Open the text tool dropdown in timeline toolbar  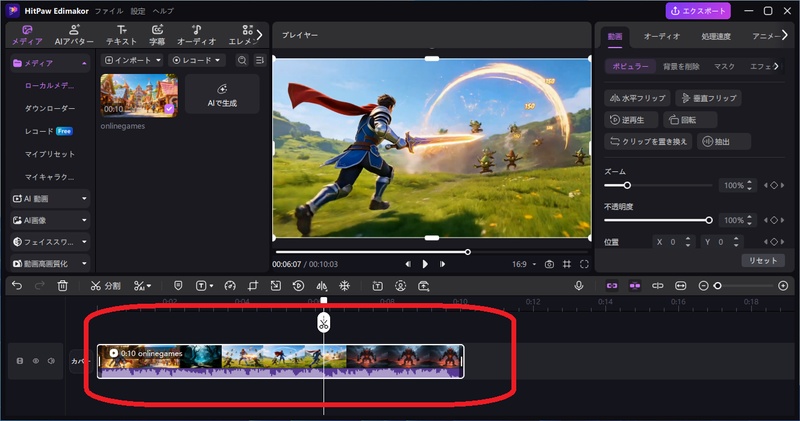(x=205, y=286)
